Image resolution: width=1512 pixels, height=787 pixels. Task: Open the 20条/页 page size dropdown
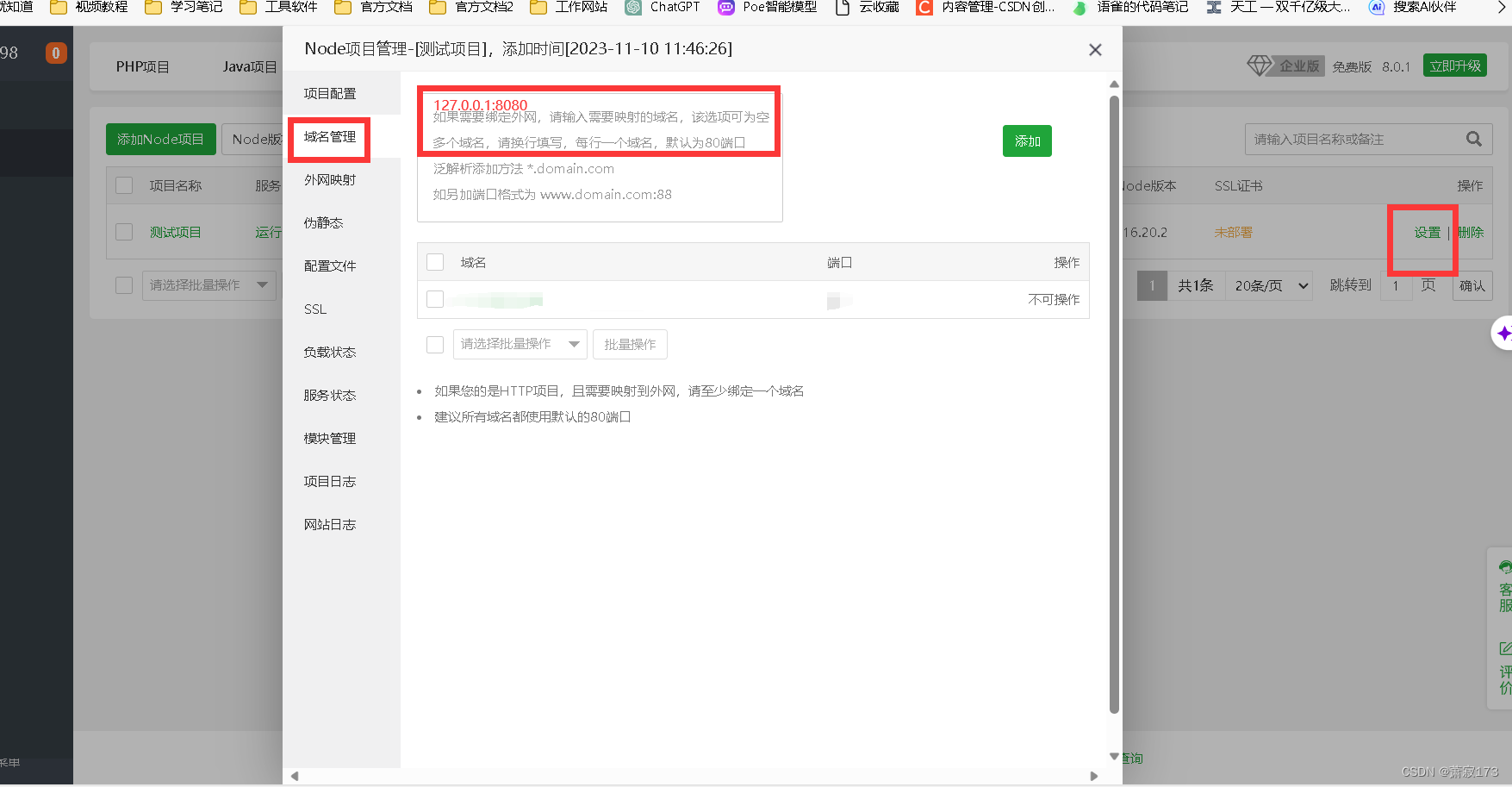[x=1271, y=285]
